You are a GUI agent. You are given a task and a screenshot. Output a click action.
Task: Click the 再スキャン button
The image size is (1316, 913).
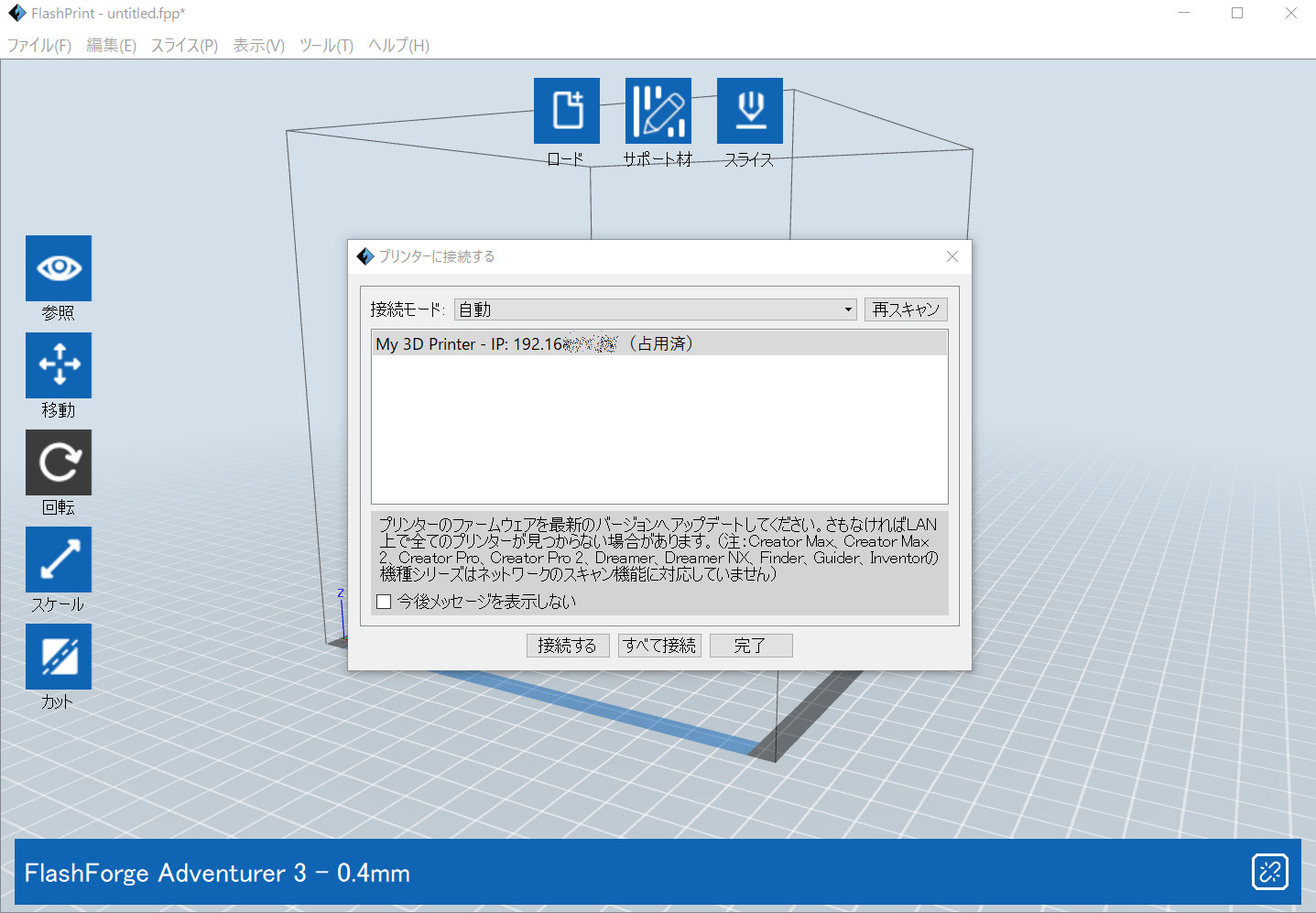tap(906, 310)
